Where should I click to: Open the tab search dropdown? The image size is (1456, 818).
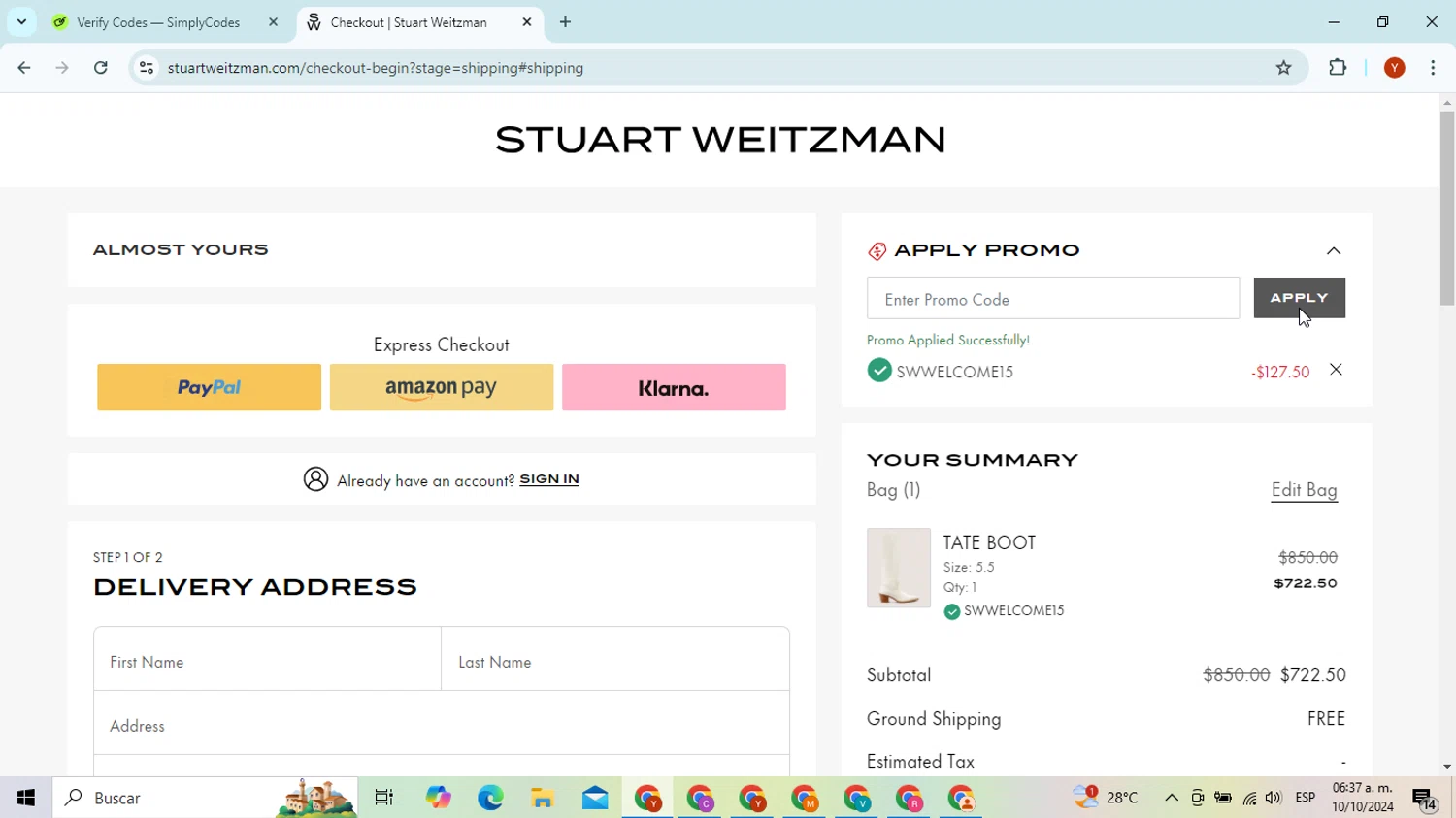[21, 22]
